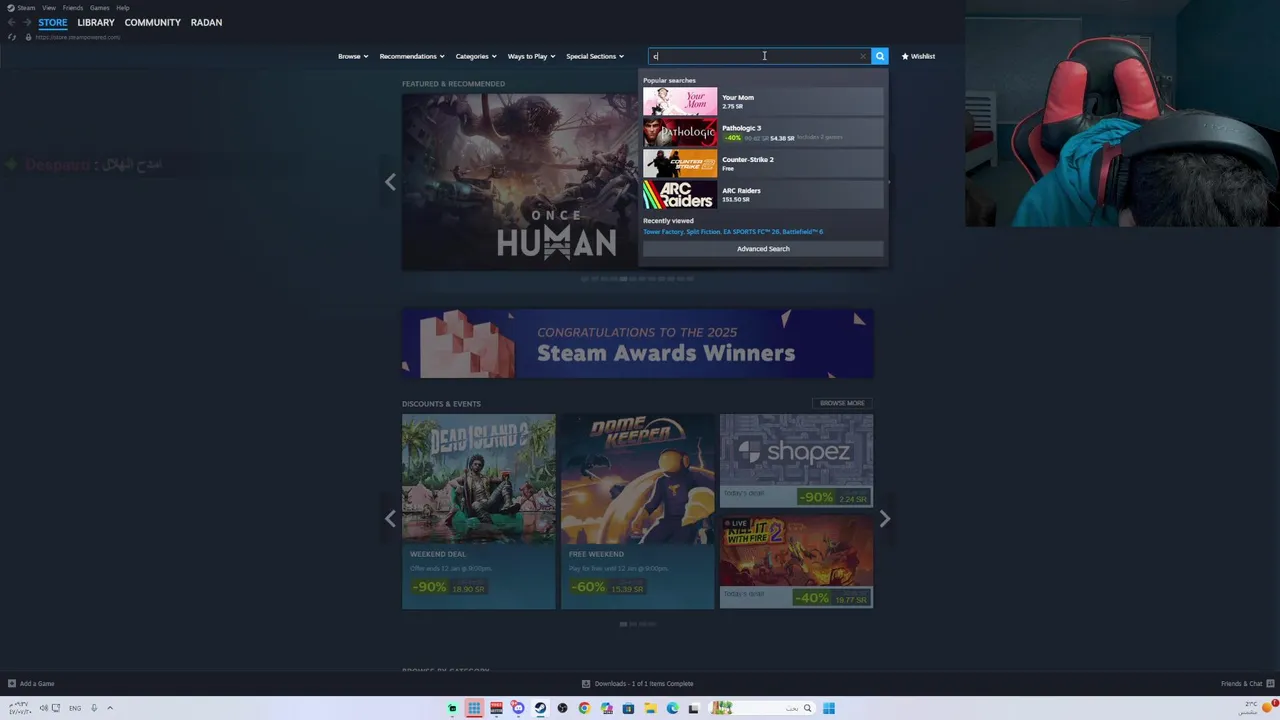Image resolution: width=1280 pixels, height=720 pixels.
Task: Open the Categories dropdown
Action: click(x=476, y=56)
